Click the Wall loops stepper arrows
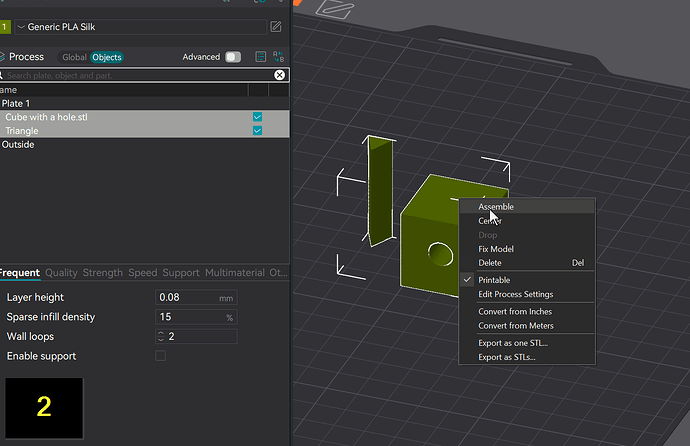 tap(161, 336)
